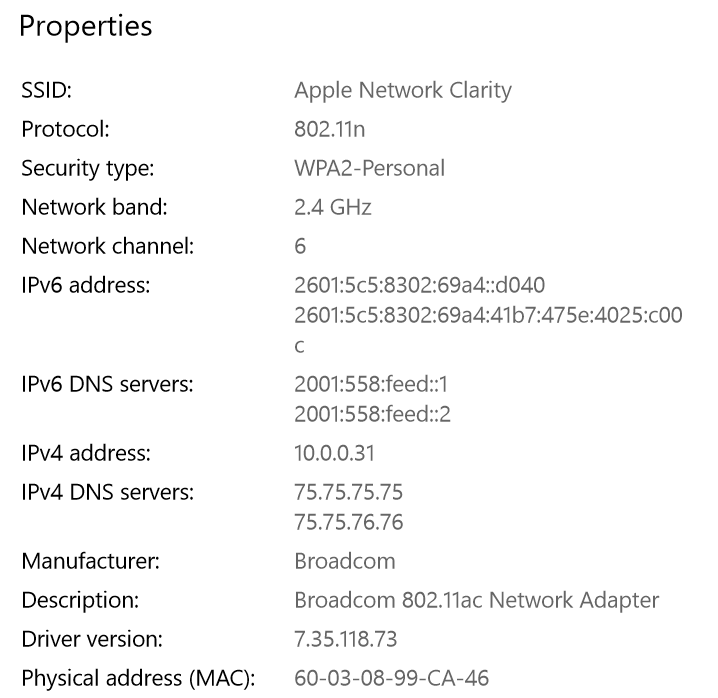718x698 pixels.
Task: Click IPv6 DNS server 2001:558:feed::1
Action: click(x=372, y=383)
